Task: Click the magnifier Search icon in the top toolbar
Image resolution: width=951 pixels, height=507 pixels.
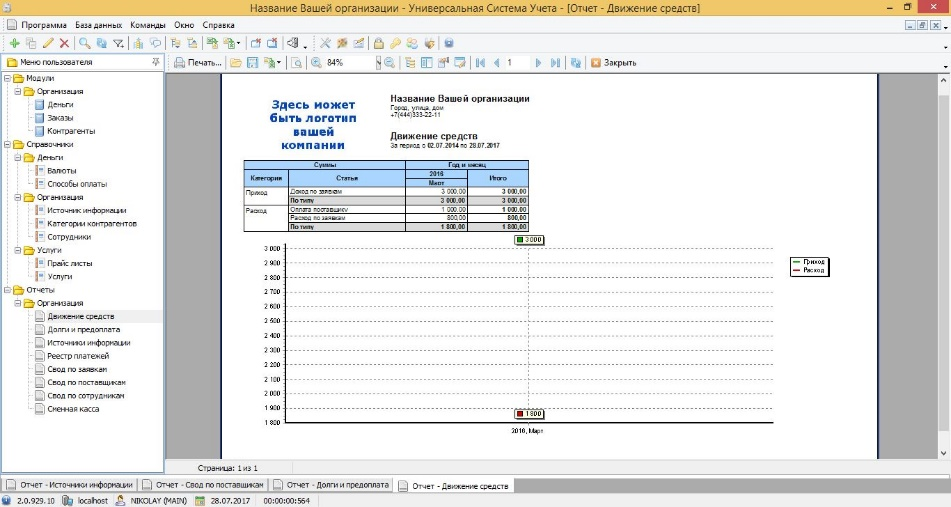Action: point(85,43)
